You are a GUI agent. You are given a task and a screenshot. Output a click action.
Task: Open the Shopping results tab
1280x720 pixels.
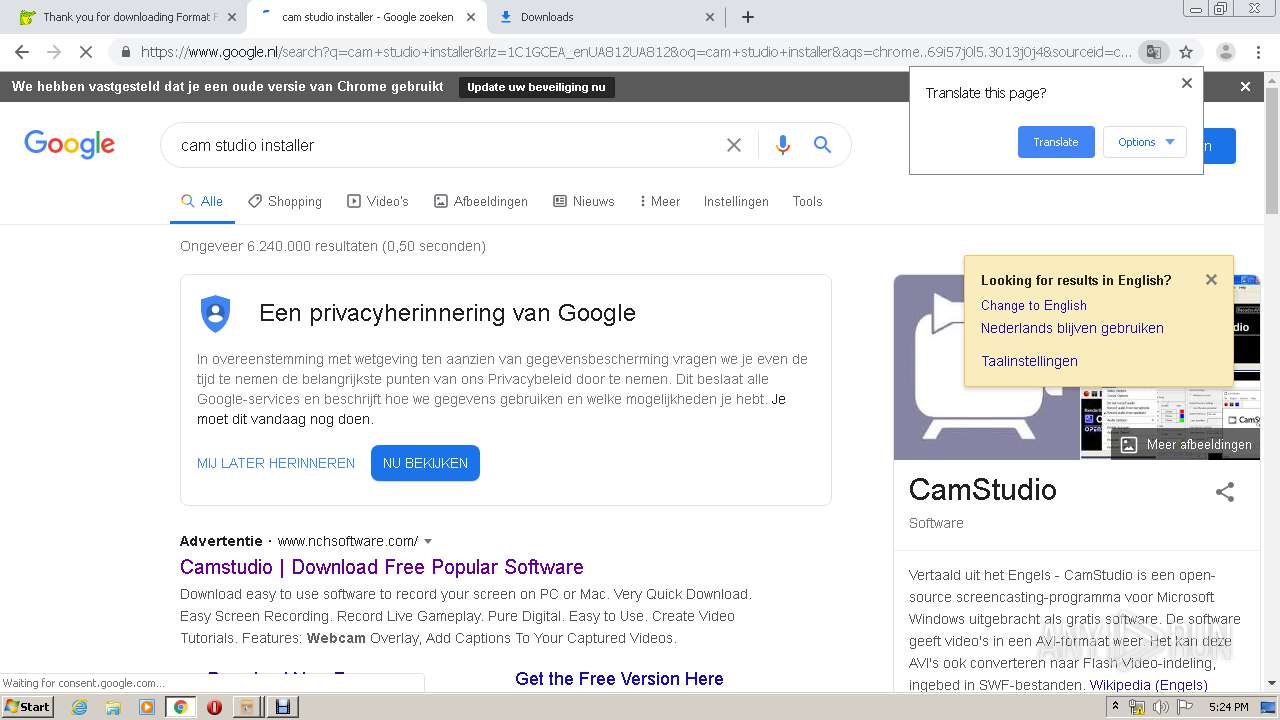coord(285,201)
